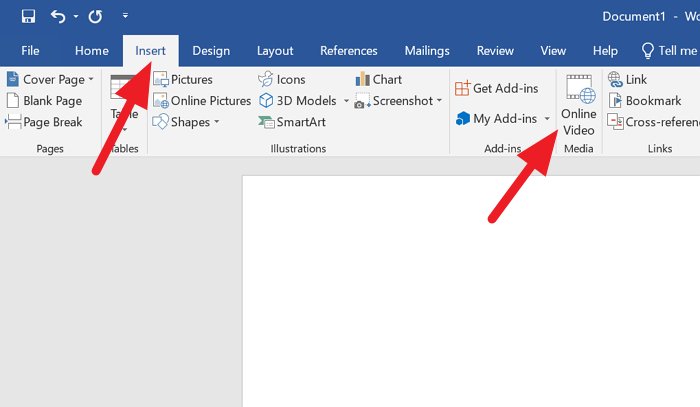Open the References ribbon tab
The height and width of the screenshot is (407, 700).
[349, 50]
